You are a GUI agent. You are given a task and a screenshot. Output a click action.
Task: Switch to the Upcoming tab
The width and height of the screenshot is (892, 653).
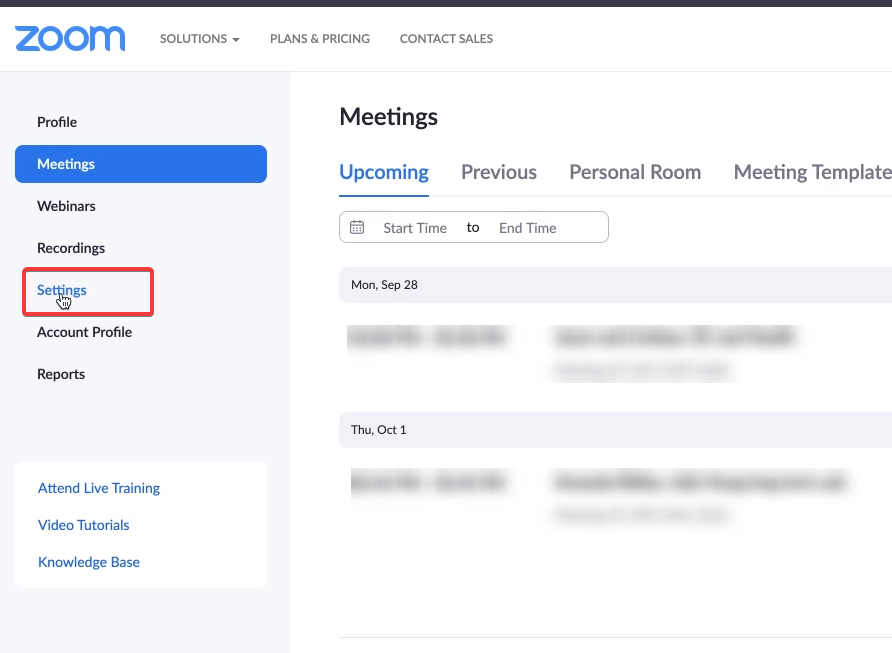pos(384,172)
